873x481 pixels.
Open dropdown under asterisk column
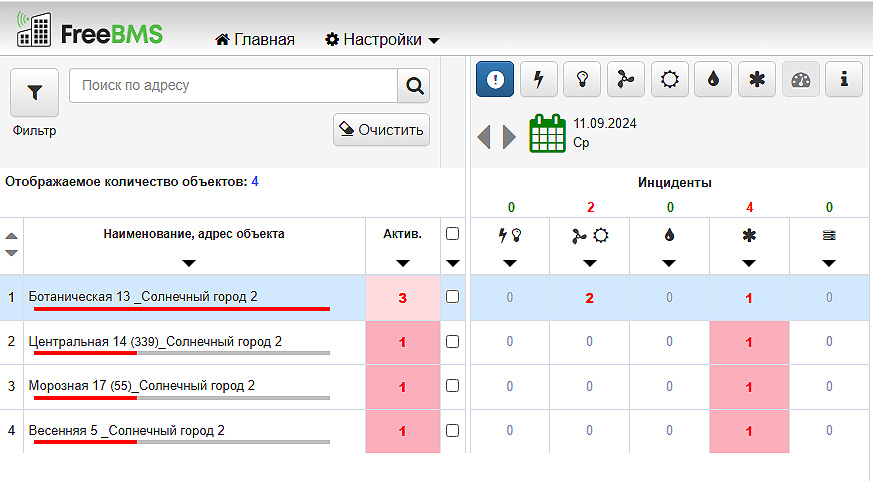(x=749, y=263)
